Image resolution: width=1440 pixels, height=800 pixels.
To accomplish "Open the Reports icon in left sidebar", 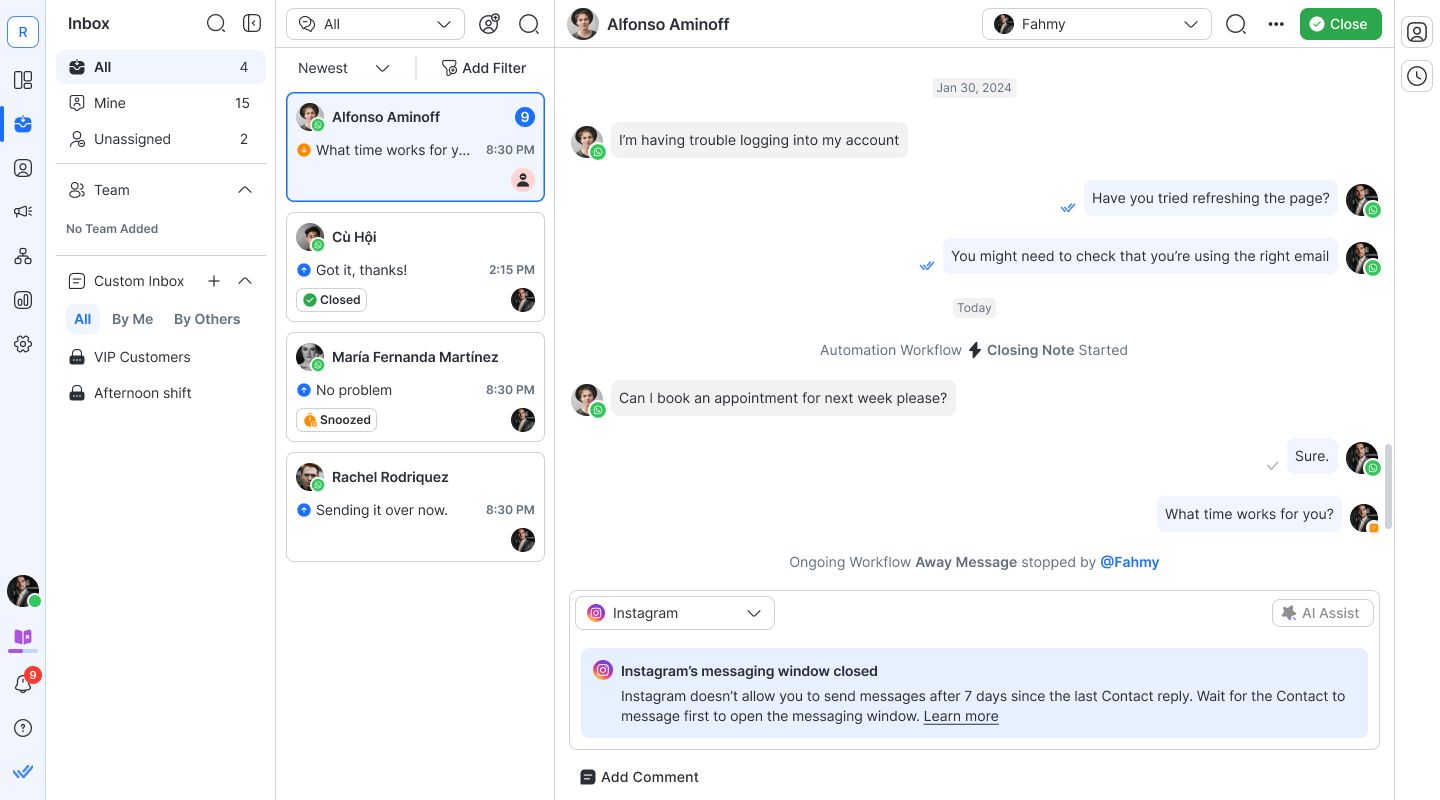I will point(23,300).
